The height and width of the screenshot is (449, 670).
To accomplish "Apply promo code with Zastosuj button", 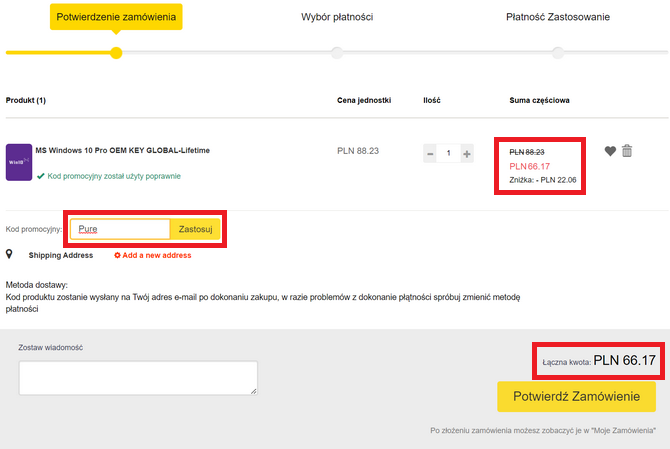I will click(x=195, y=229).
